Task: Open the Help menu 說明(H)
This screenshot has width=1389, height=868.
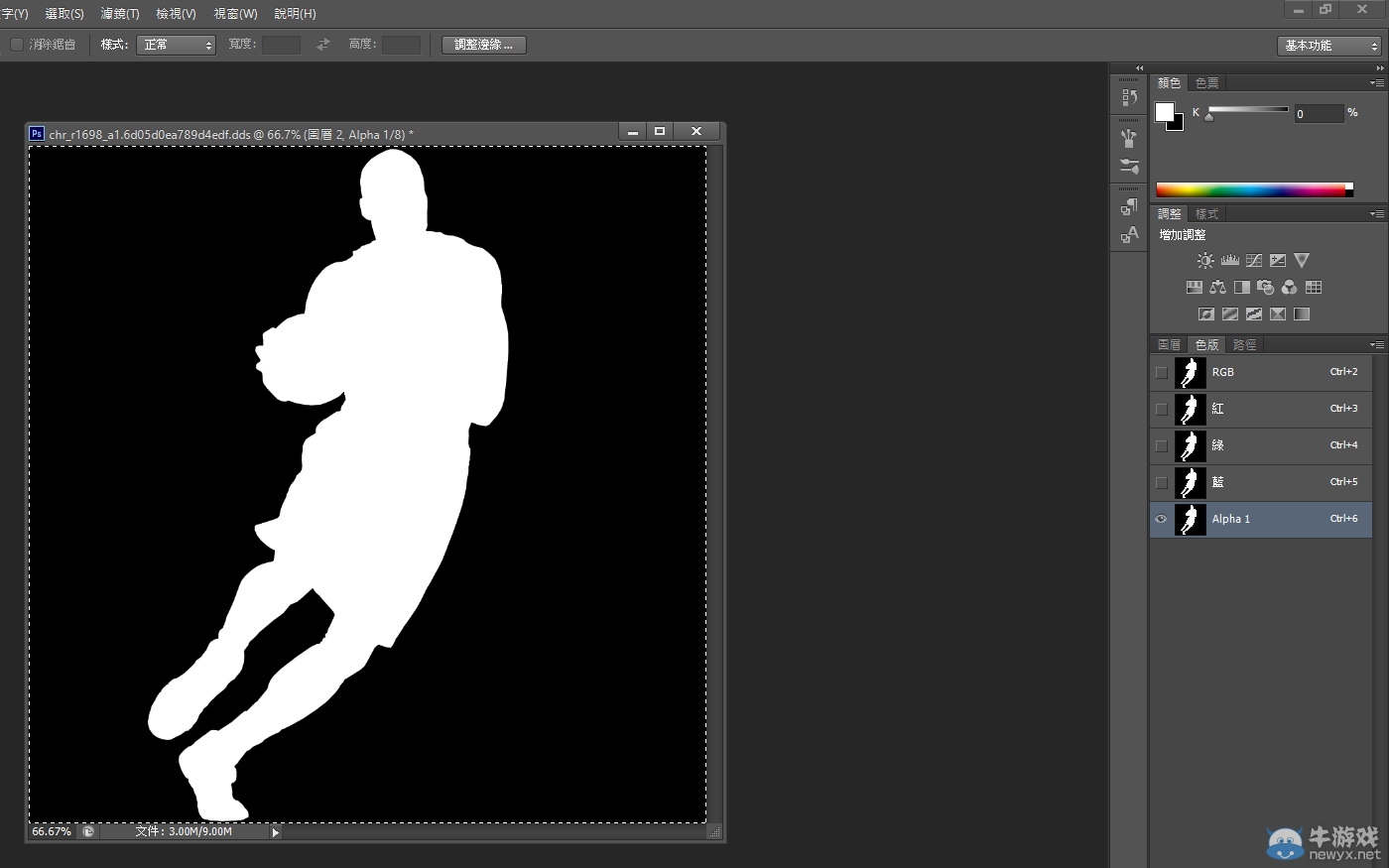Action: [x=296, y=14]
